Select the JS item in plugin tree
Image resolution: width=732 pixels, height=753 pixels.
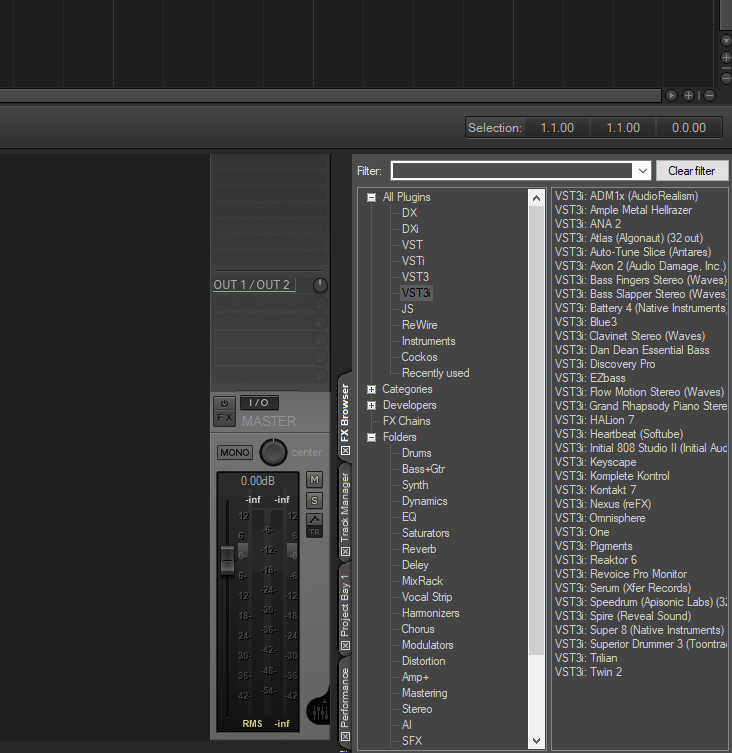click(407, 309)
